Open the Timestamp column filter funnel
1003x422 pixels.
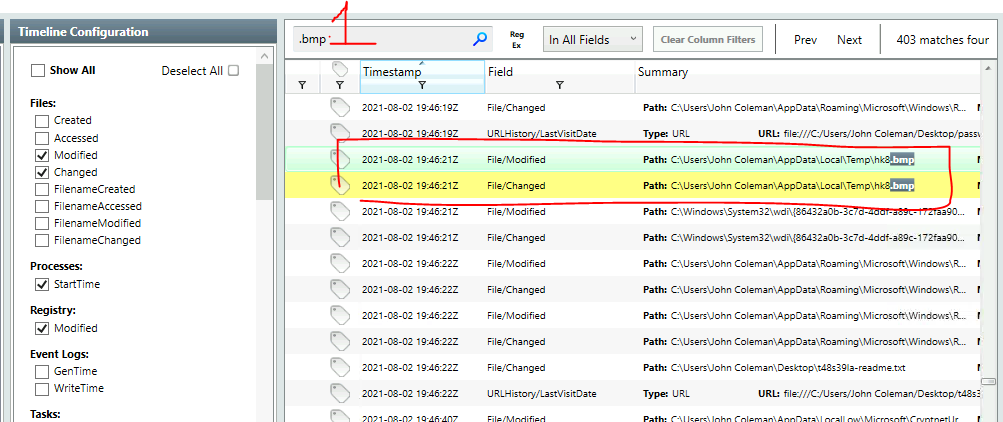click(421, 87)
